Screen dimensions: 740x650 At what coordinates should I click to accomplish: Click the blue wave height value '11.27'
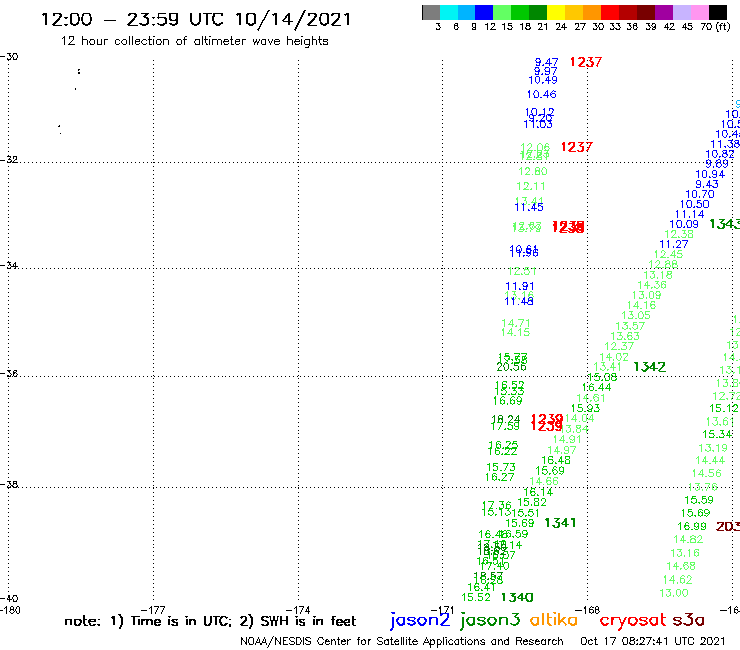674,244
